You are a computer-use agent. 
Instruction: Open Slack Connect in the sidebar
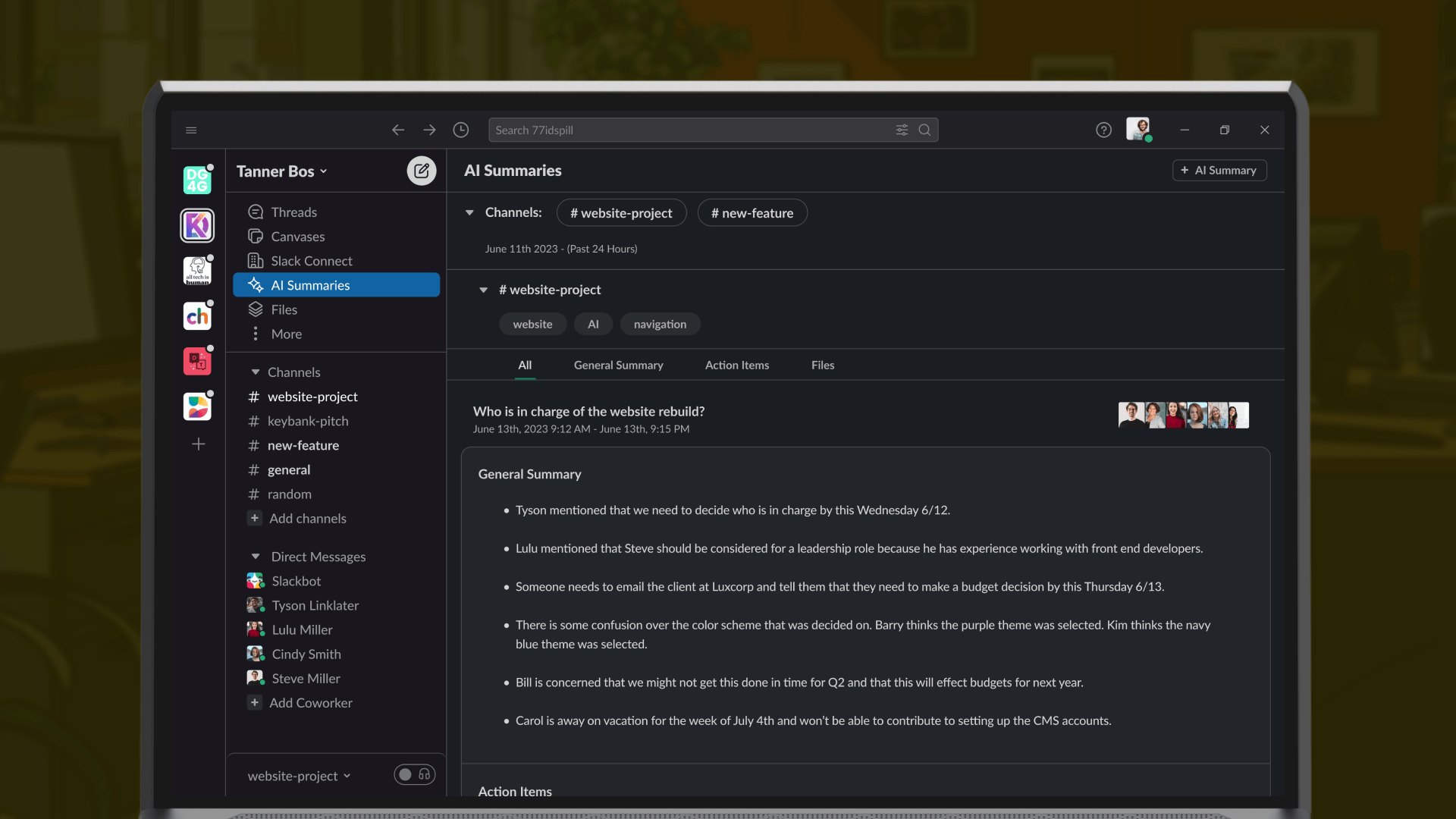[x=337, y=261]
